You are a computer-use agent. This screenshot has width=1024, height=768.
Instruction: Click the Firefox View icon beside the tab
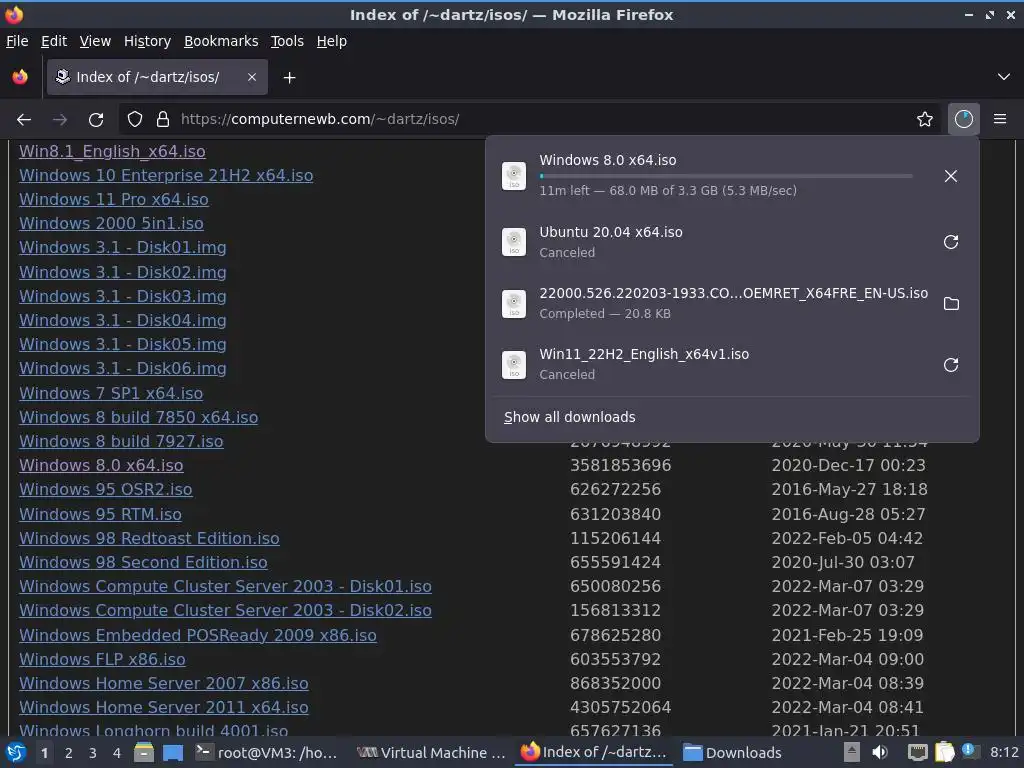pos(20,77)
